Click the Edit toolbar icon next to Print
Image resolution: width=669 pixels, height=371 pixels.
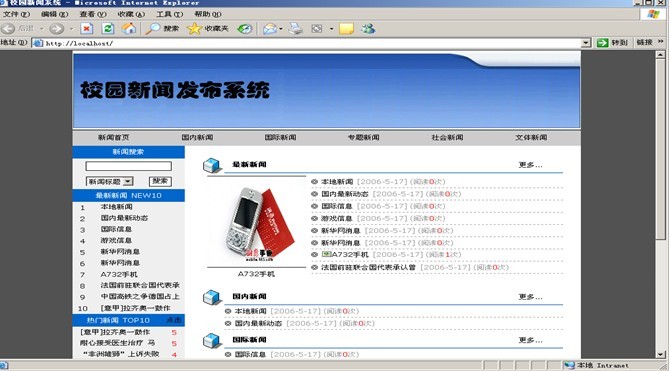click(317, 29)
